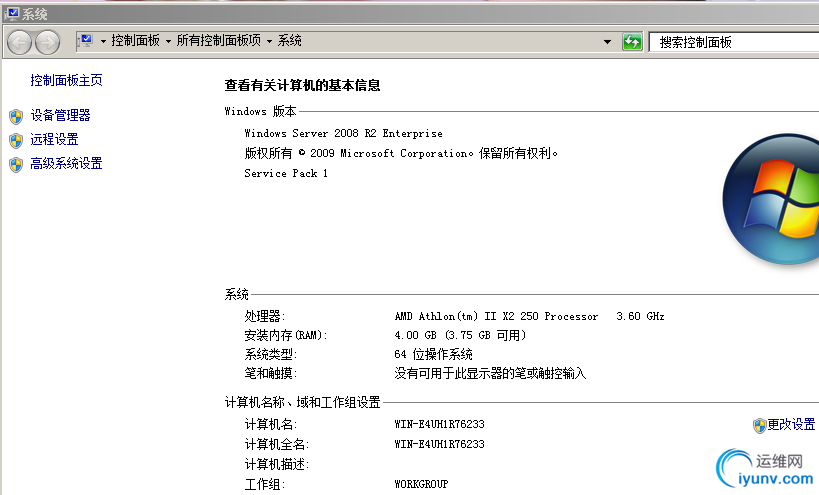This screenshot has width=819, height=495.
Task: Click the Forward navigation arrow button
Action: point(48,42)
